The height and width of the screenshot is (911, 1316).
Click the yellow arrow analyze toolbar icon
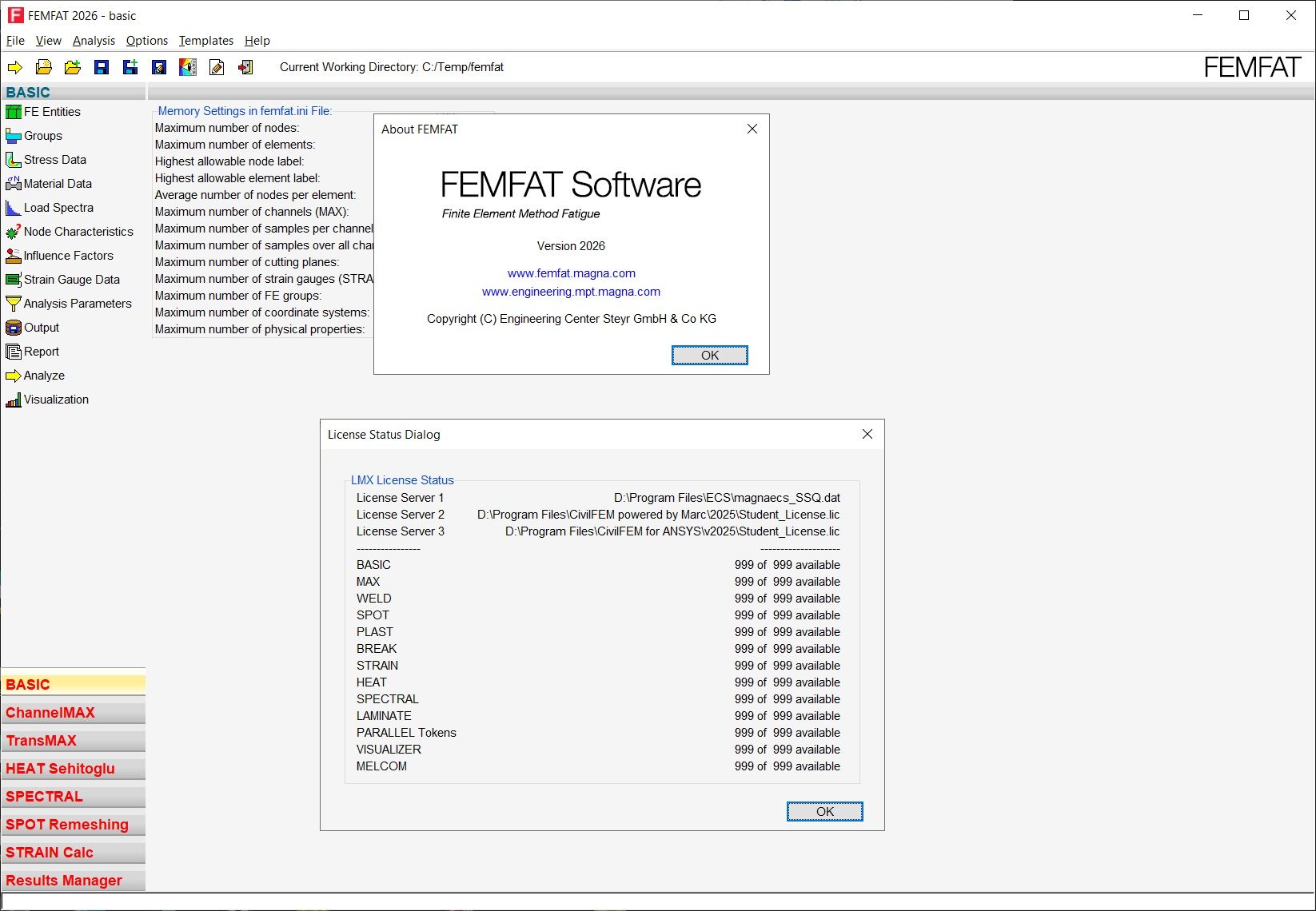15,67
